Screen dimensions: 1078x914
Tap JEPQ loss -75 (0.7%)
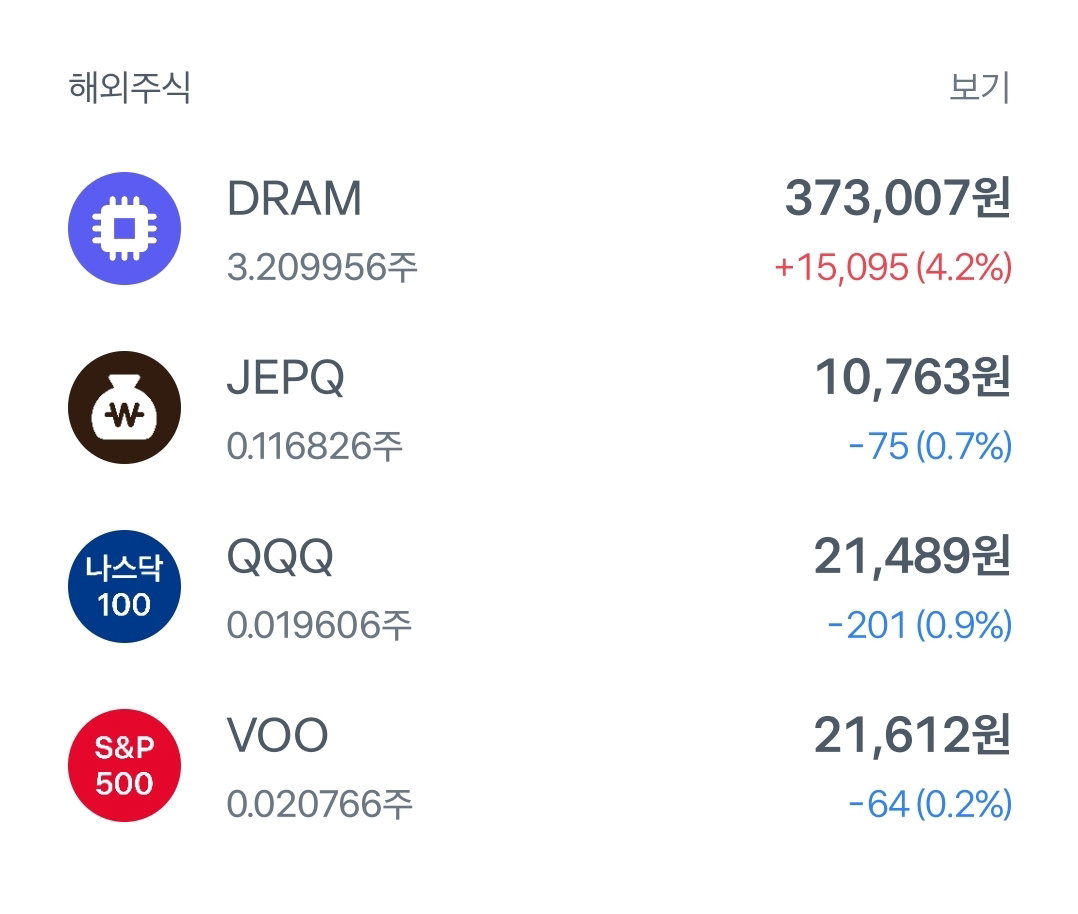(930, 446)
